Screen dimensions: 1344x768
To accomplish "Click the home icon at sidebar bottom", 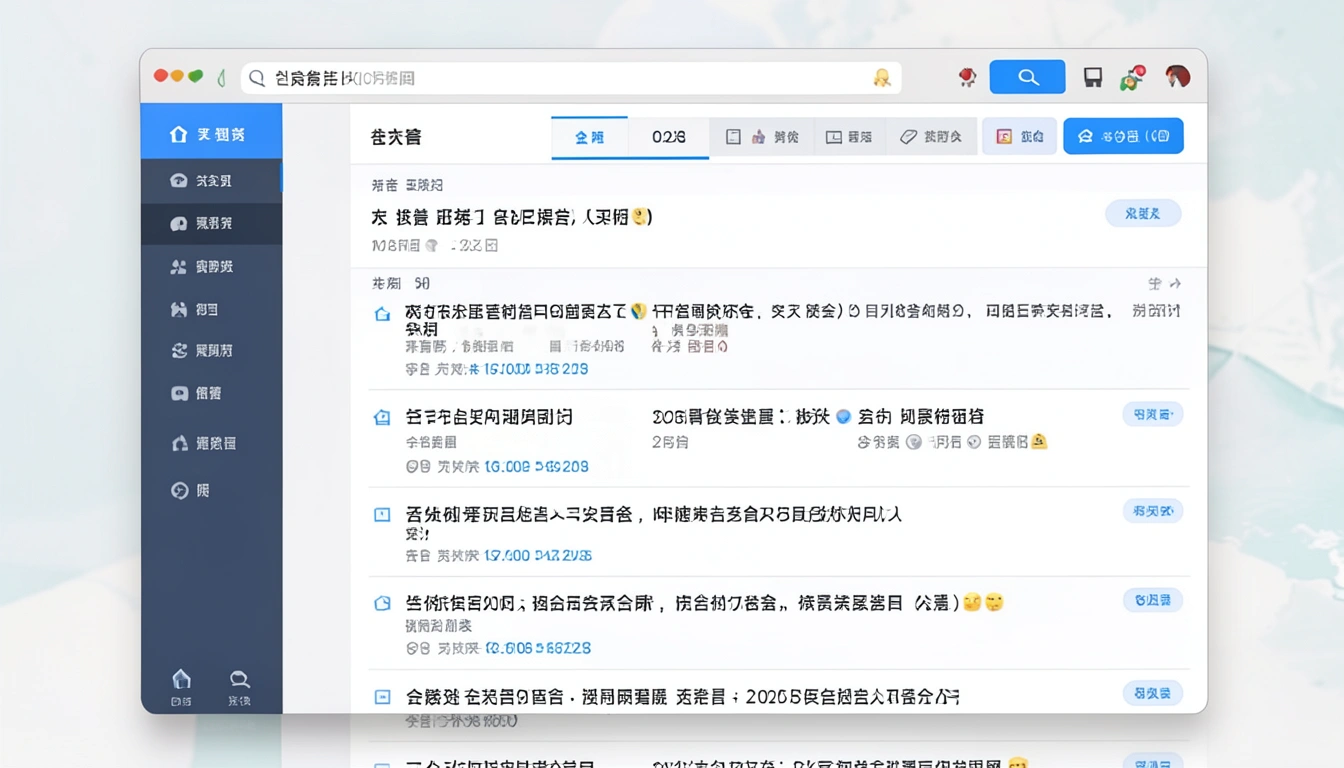I will coord(181,686).
